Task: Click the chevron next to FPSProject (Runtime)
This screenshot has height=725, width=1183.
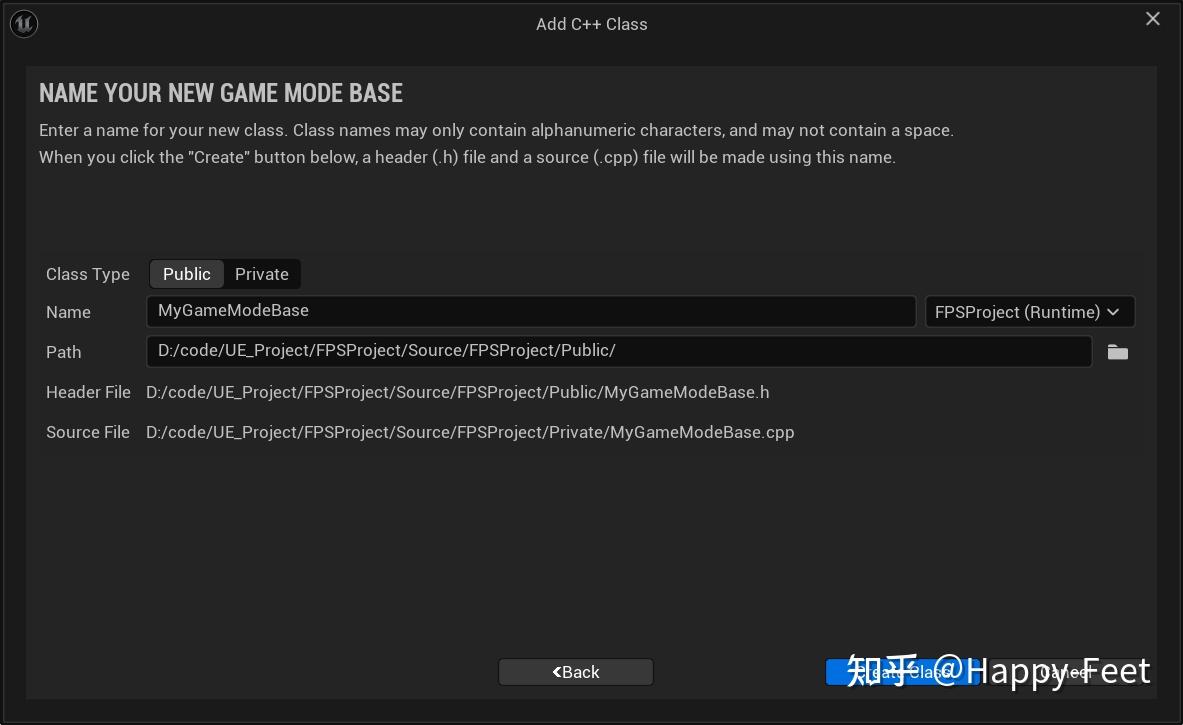Action: coord(1113,311)
